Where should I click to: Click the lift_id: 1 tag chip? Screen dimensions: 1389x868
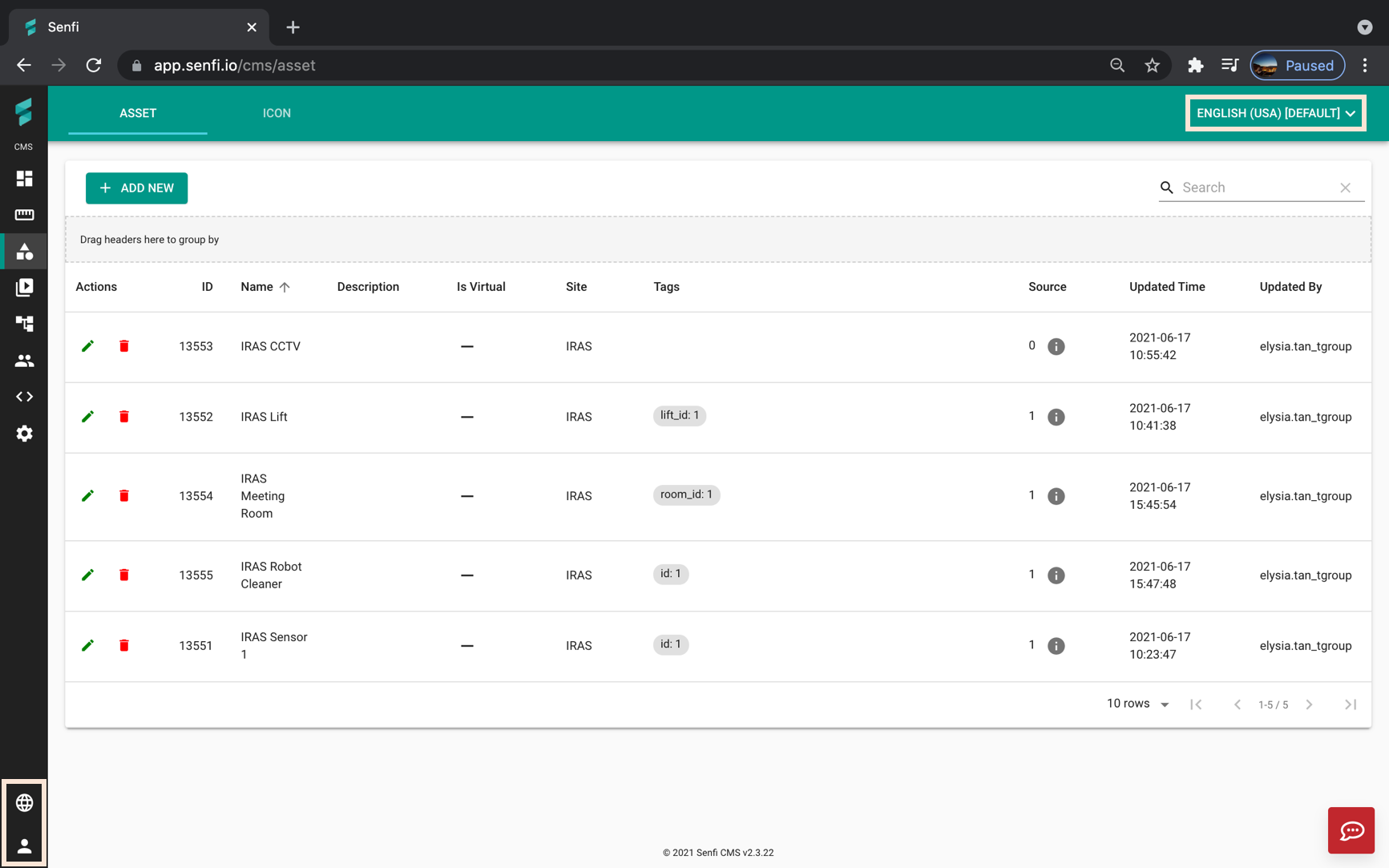(680, 415)
